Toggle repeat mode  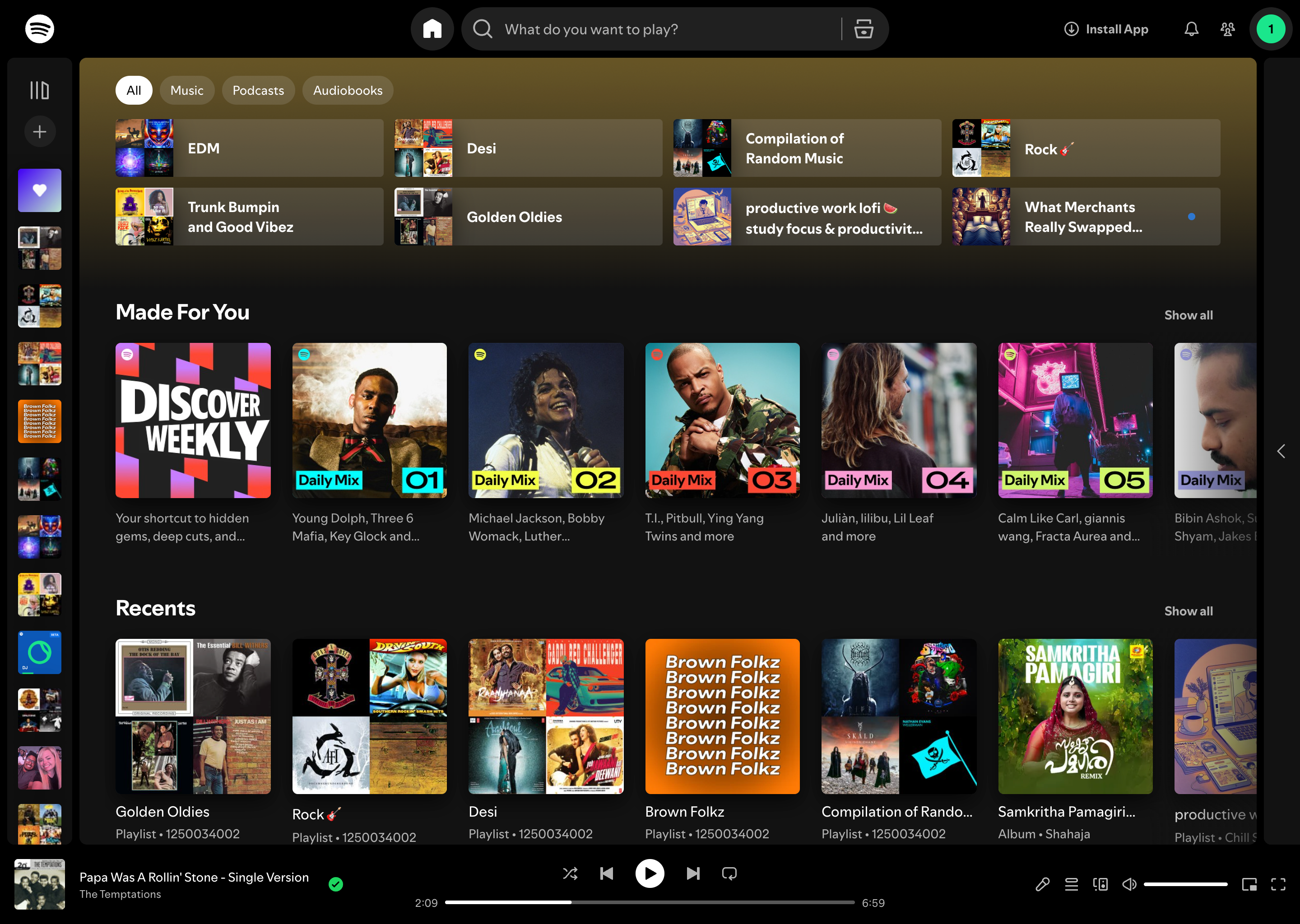coord(729,873)
